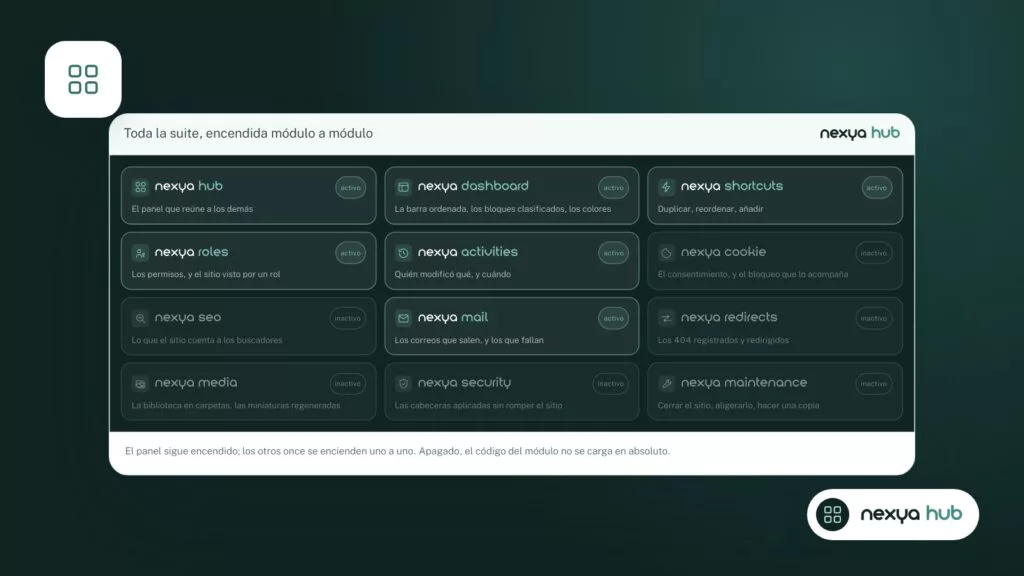Disable the activo nexya mail module
The width and height of the screenshot is (1024, 576).
[613, 318]
